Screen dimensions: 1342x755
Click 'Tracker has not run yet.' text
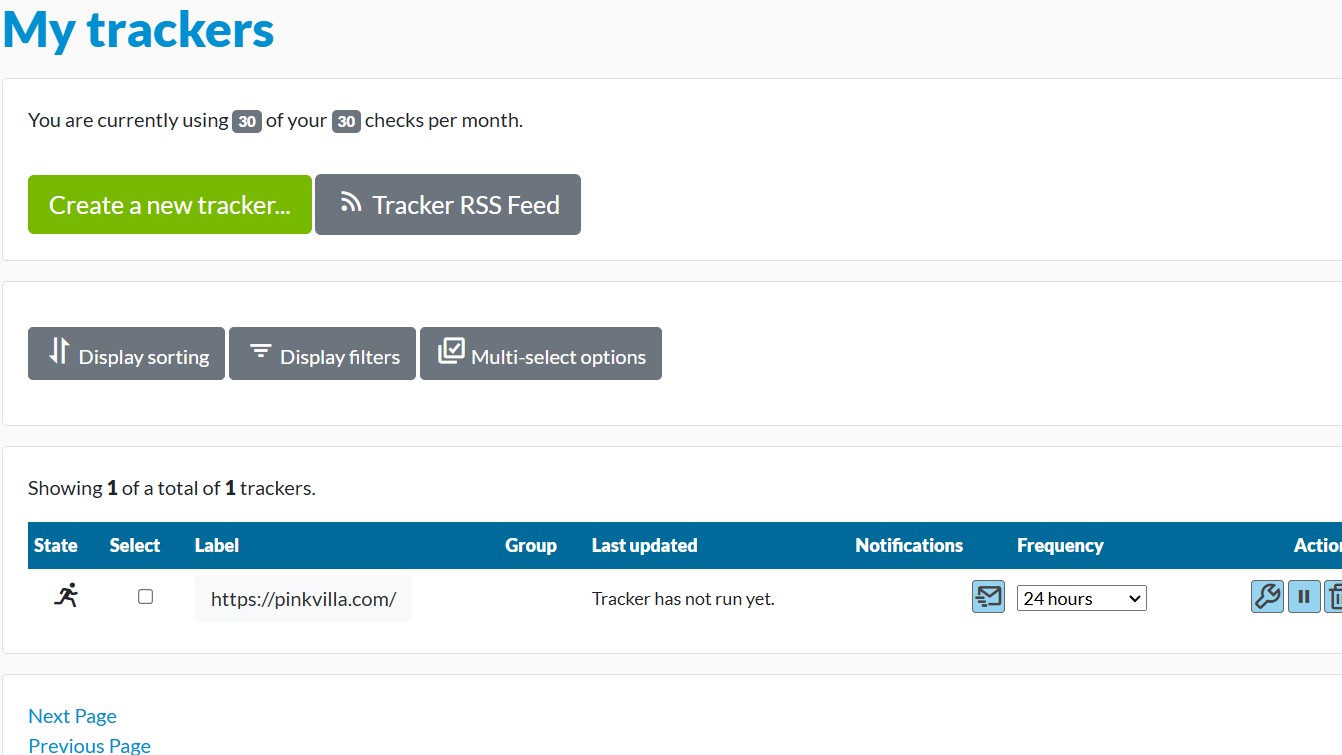coord(683,599)
